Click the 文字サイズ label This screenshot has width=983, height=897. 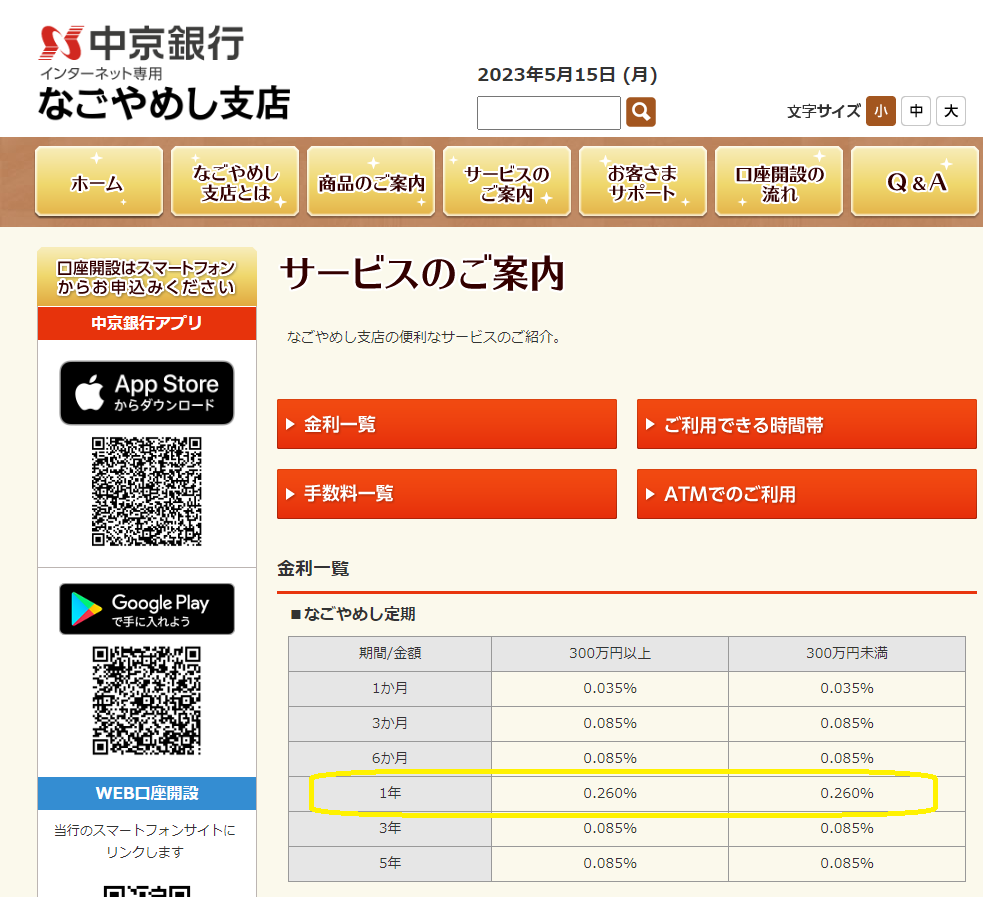pyautogui.click(x=823, y=112)
